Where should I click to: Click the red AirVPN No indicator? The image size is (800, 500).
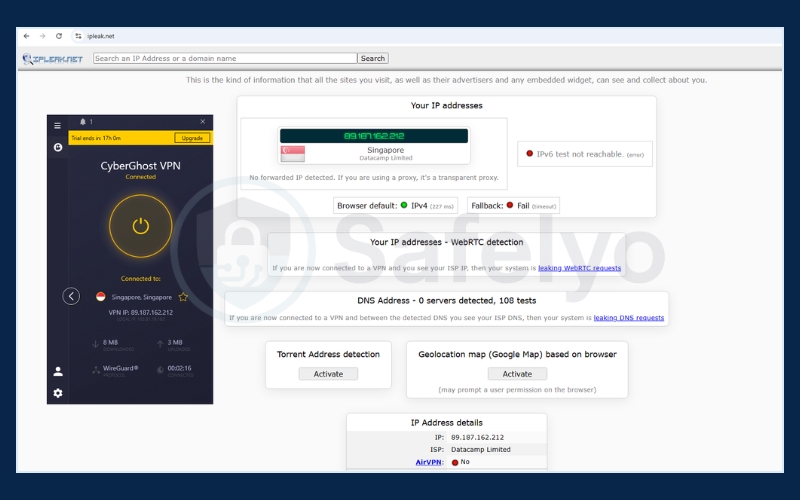click(x=455, y=462)
